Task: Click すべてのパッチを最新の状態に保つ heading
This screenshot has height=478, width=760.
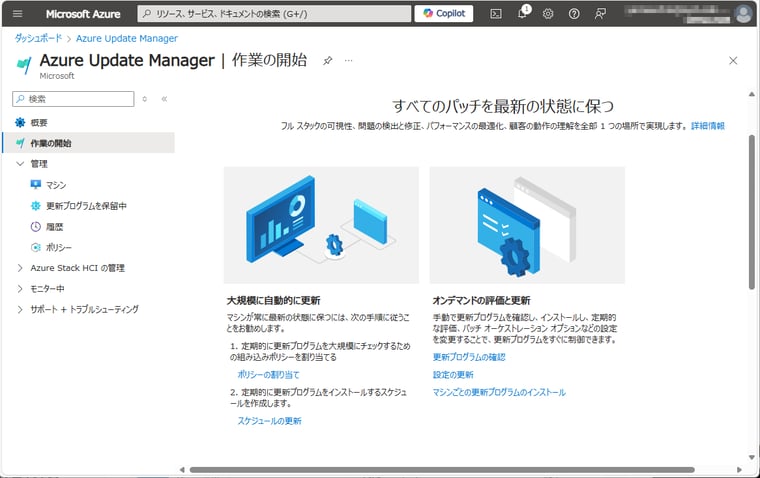Action: 503,106
